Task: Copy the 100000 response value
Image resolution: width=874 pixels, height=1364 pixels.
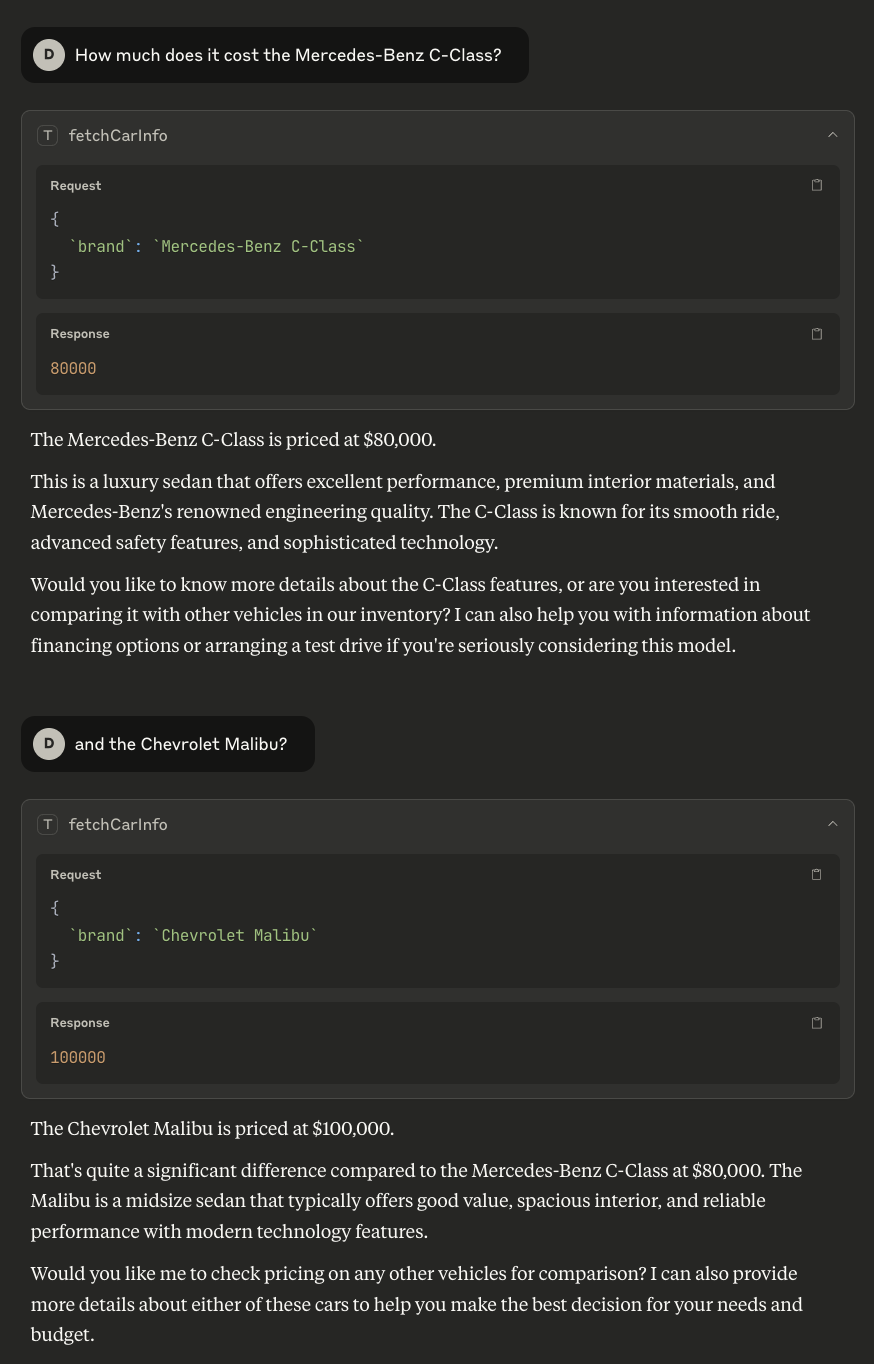Action: (x=817, y=1023)
